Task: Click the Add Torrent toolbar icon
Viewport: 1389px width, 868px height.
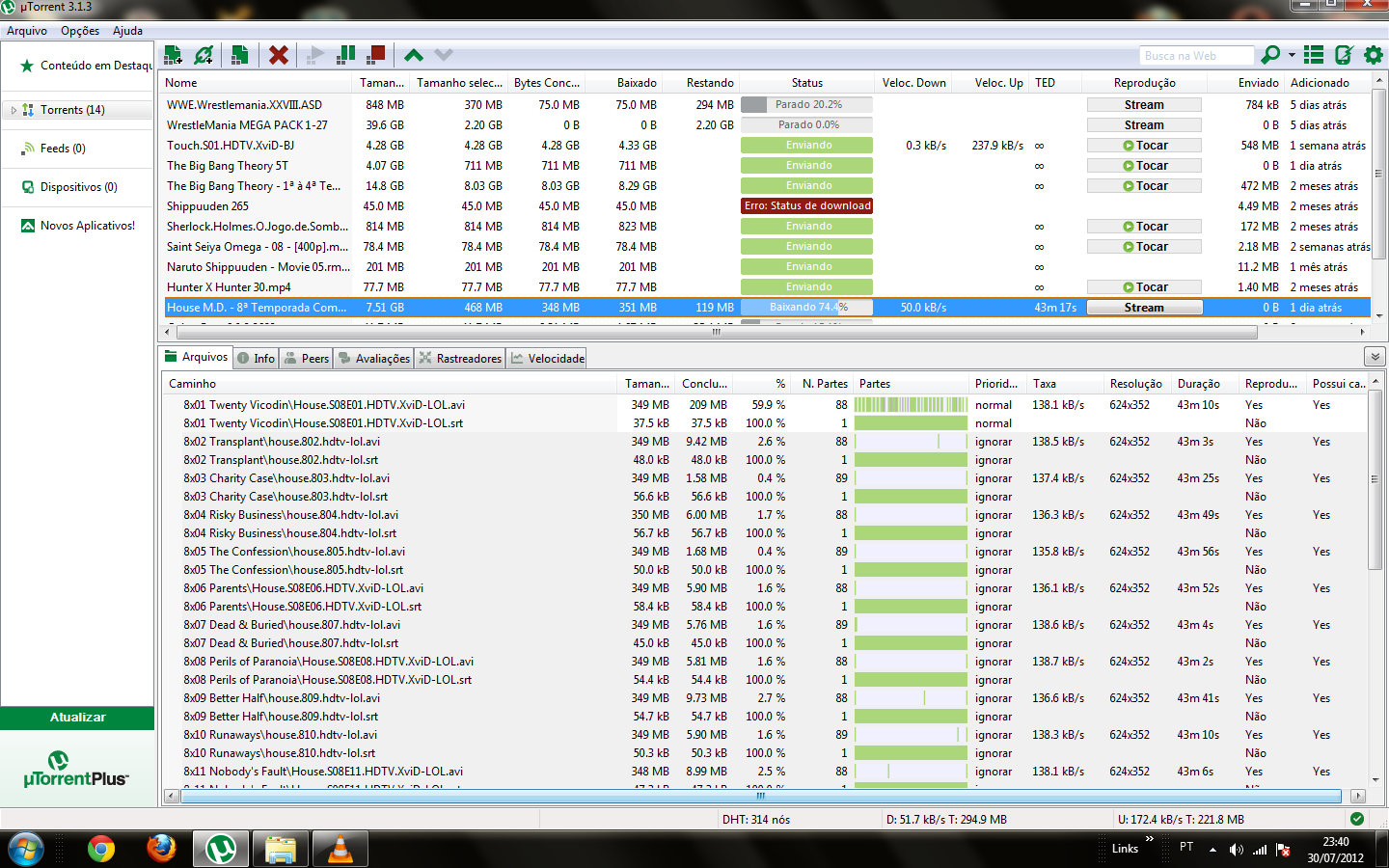Action: [174, 55]
